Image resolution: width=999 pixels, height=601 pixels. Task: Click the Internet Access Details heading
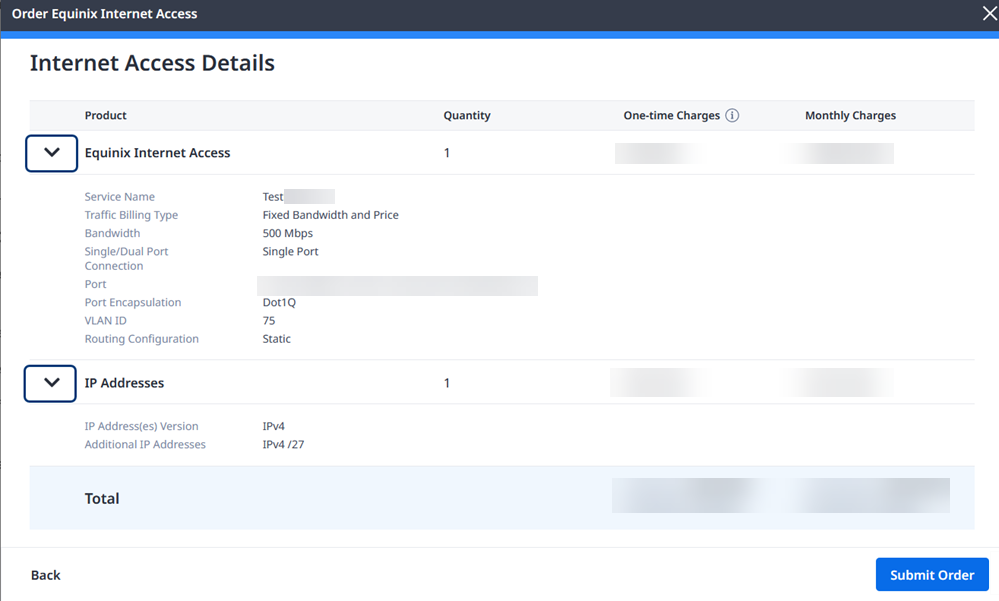pyautogui.click(x=152, y=63)
